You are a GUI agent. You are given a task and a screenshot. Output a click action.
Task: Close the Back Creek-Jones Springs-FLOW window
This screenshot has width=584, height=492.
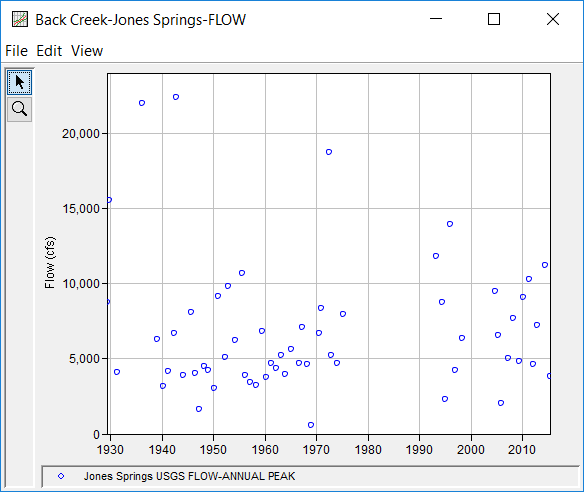[x=553, y=19]
